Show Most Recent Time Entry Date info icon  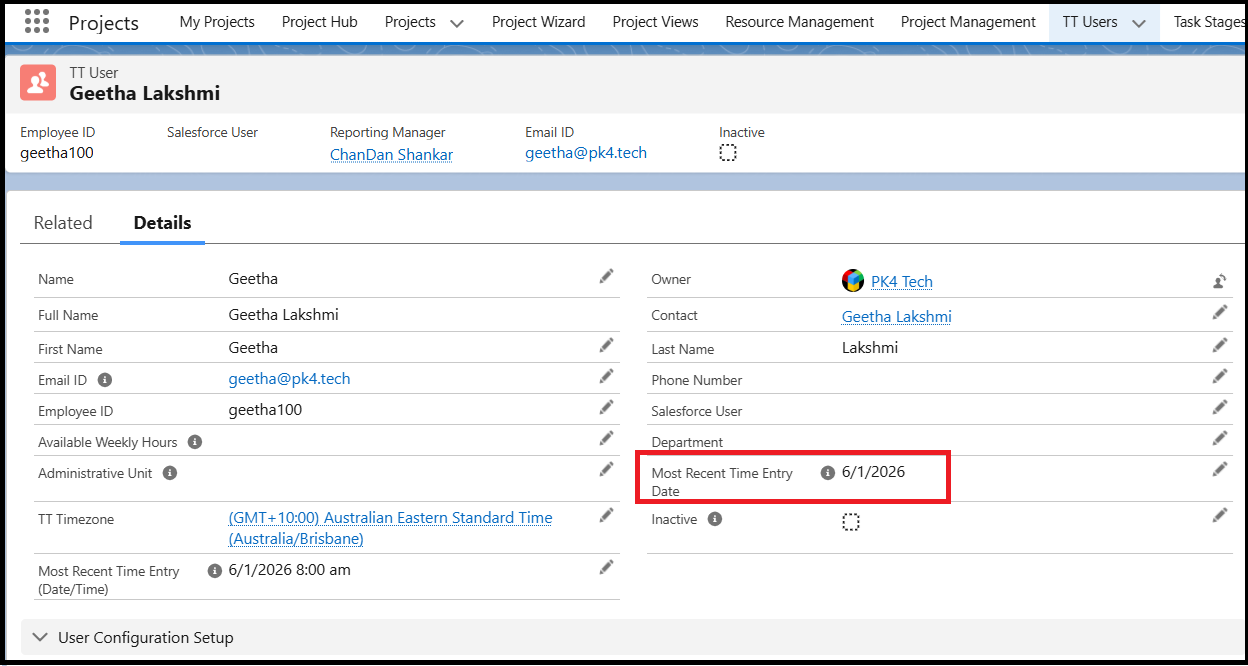pyautogui.click(x=827, y=473)
